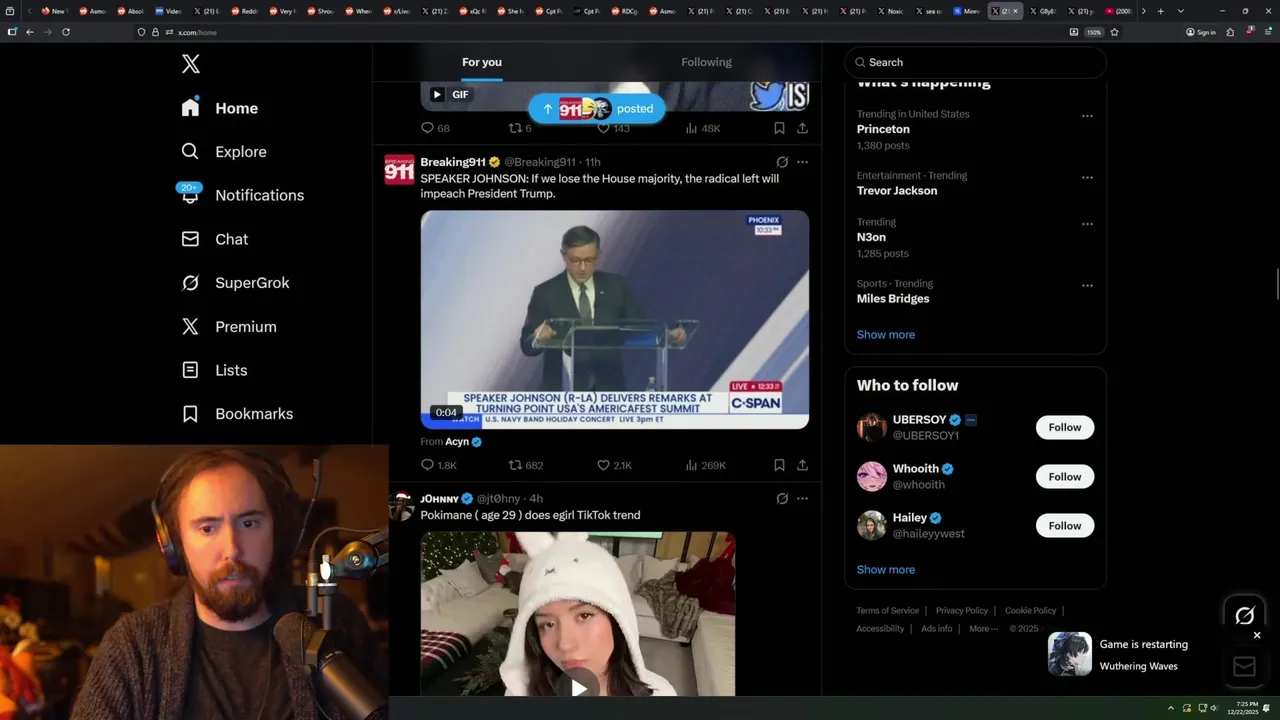The image size is (1280, 720).
Task: Play the Speaker Johnson C-SPAN video
Action: (x=615, y=319)
